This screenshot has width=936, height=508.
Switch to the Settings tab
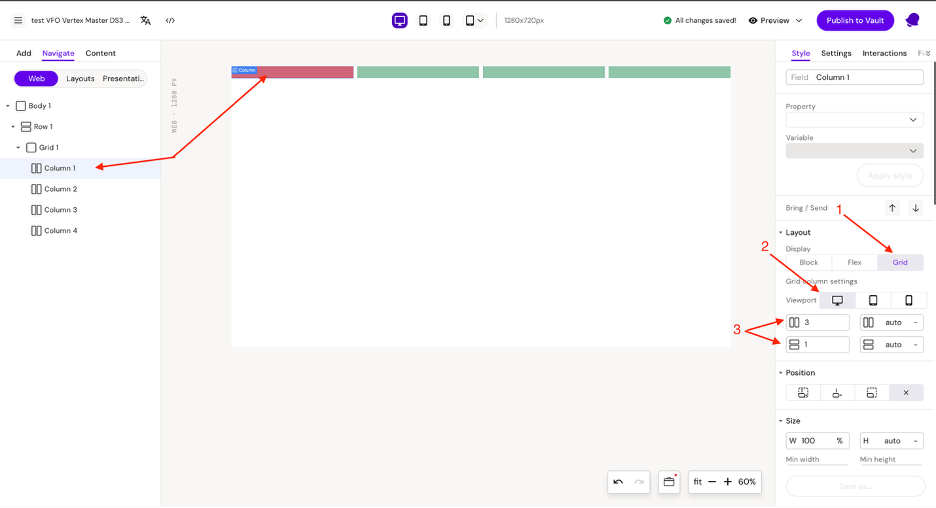pos(836,53)
